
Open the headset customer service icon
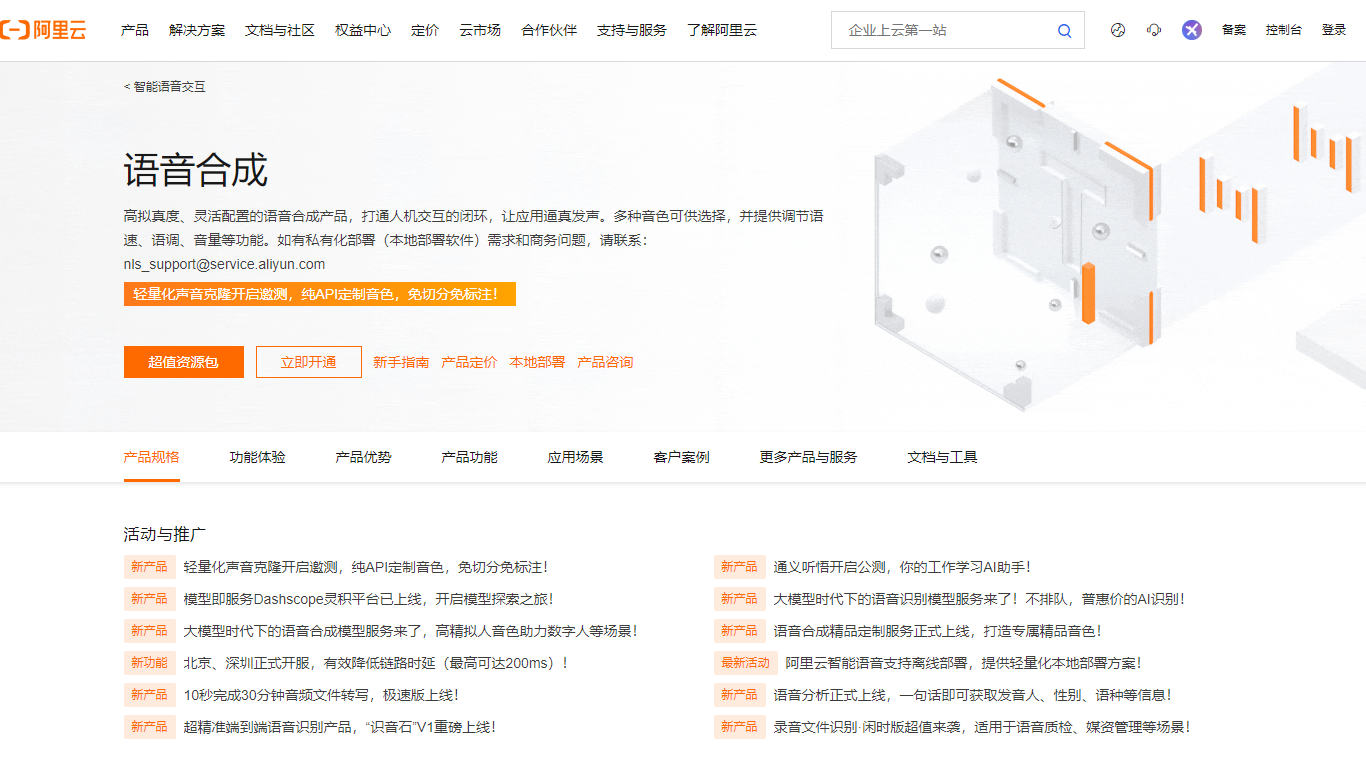click(x=1154, y=30)
